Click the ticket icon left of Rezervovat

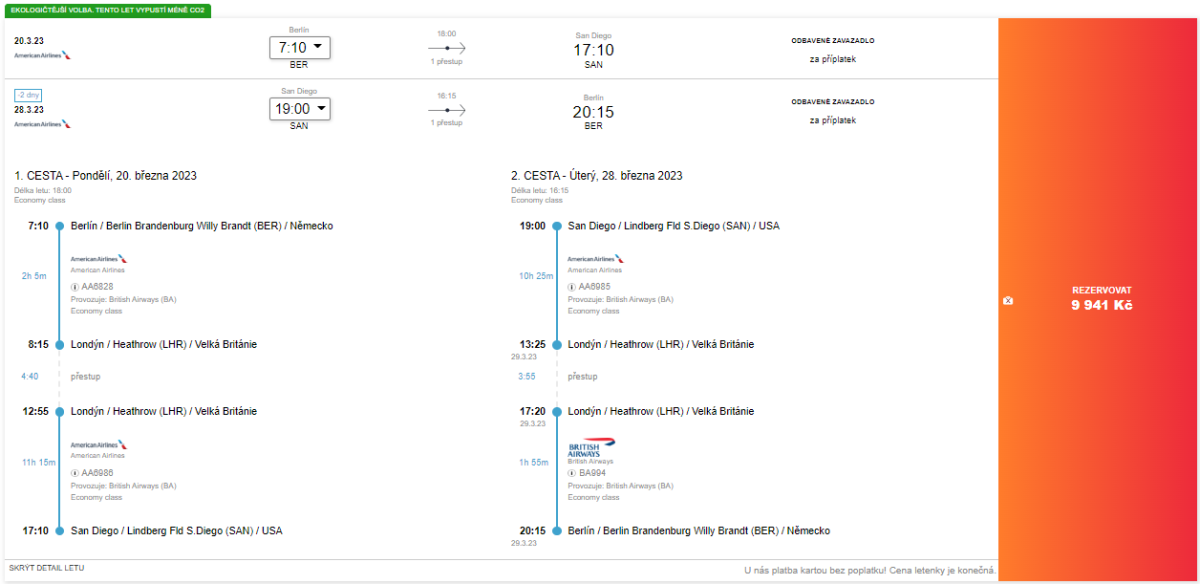tap(1008, 300)
